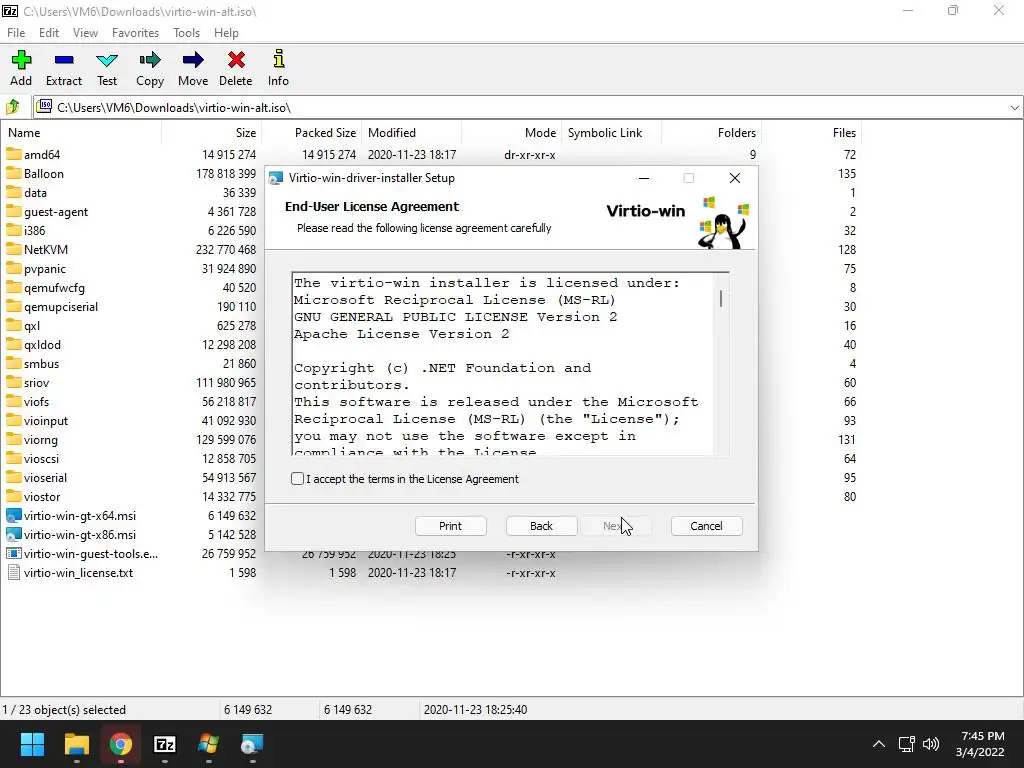
Task: Select the virtio-win-guest-tools executable icon
Action: coord(14,553)
